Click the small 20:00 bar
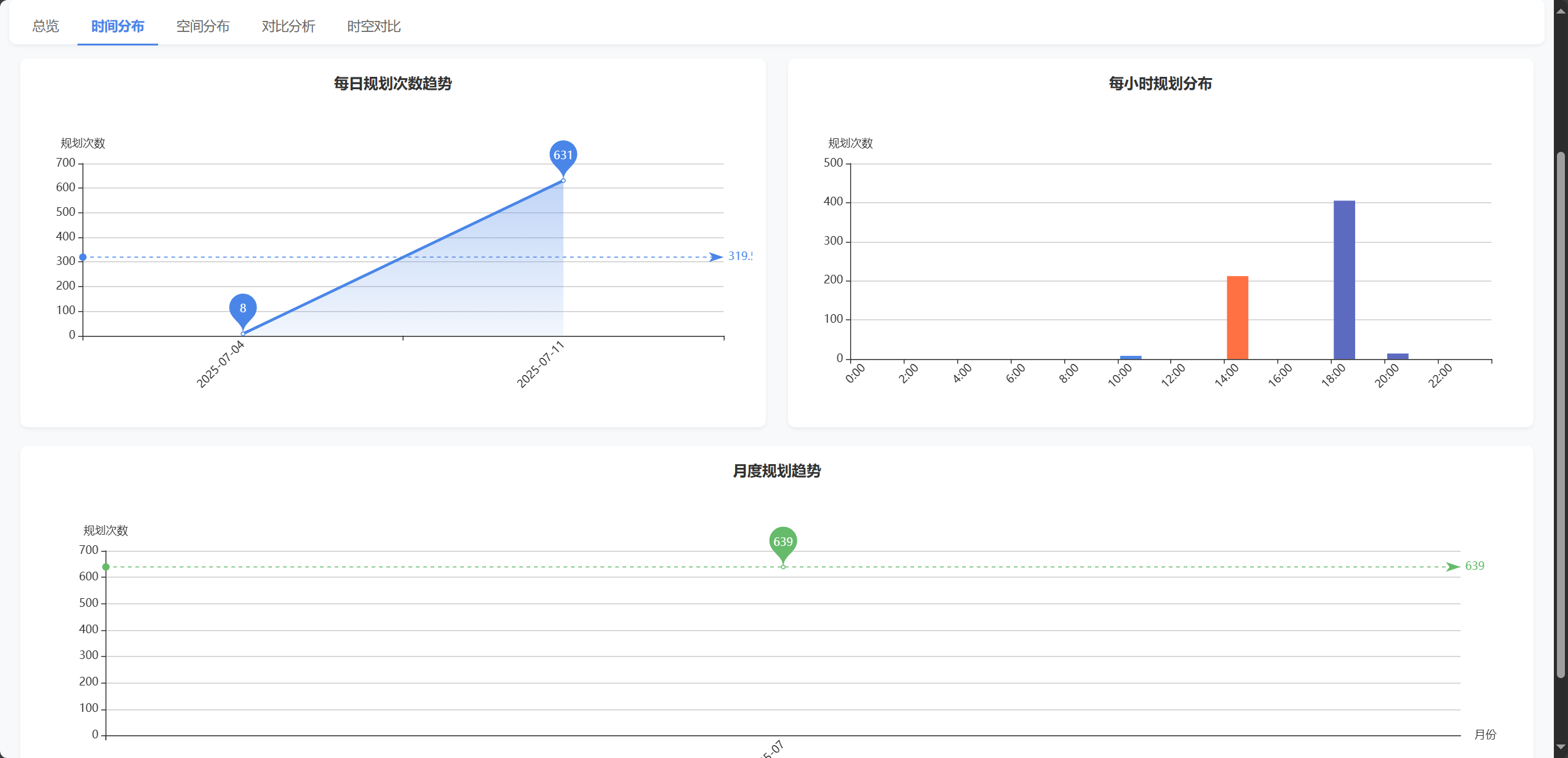Screen dimensions: 1568x758 pyautogui.click(x=1398, y=356)
